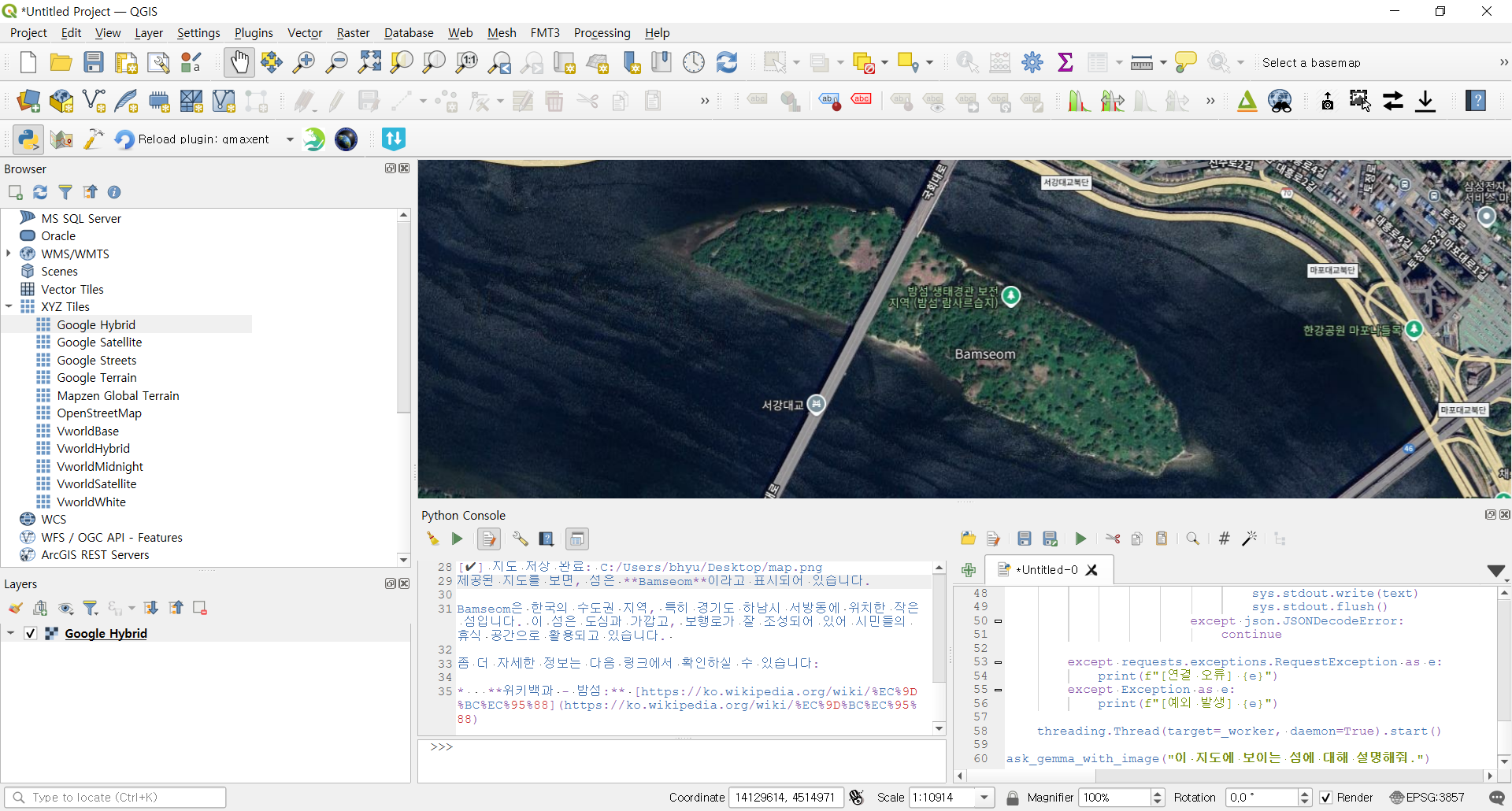Click the Type to locate search field
The height and width of the screenshot is (811, 1512).
tap(118, 798)
